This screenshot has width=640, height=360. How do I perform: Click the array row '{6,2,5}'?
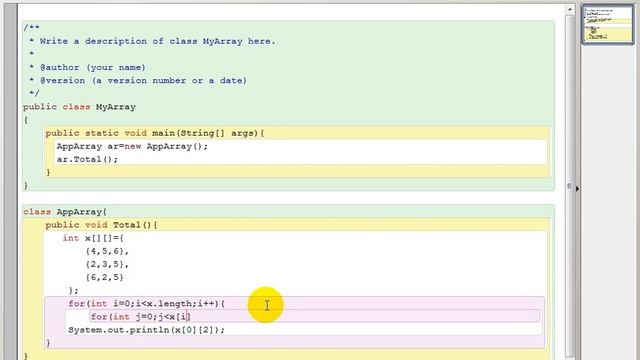(104, 277)
